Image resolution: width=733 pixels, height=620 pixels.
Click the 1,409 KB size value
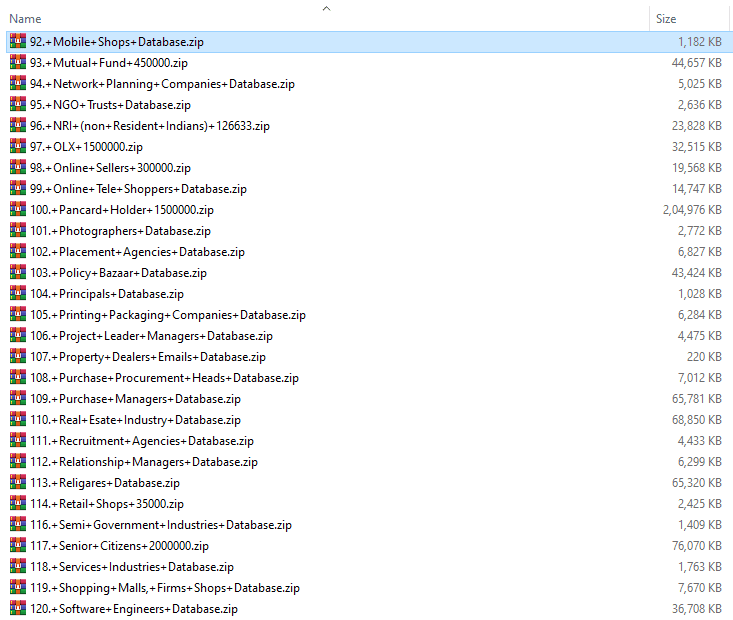700,525
